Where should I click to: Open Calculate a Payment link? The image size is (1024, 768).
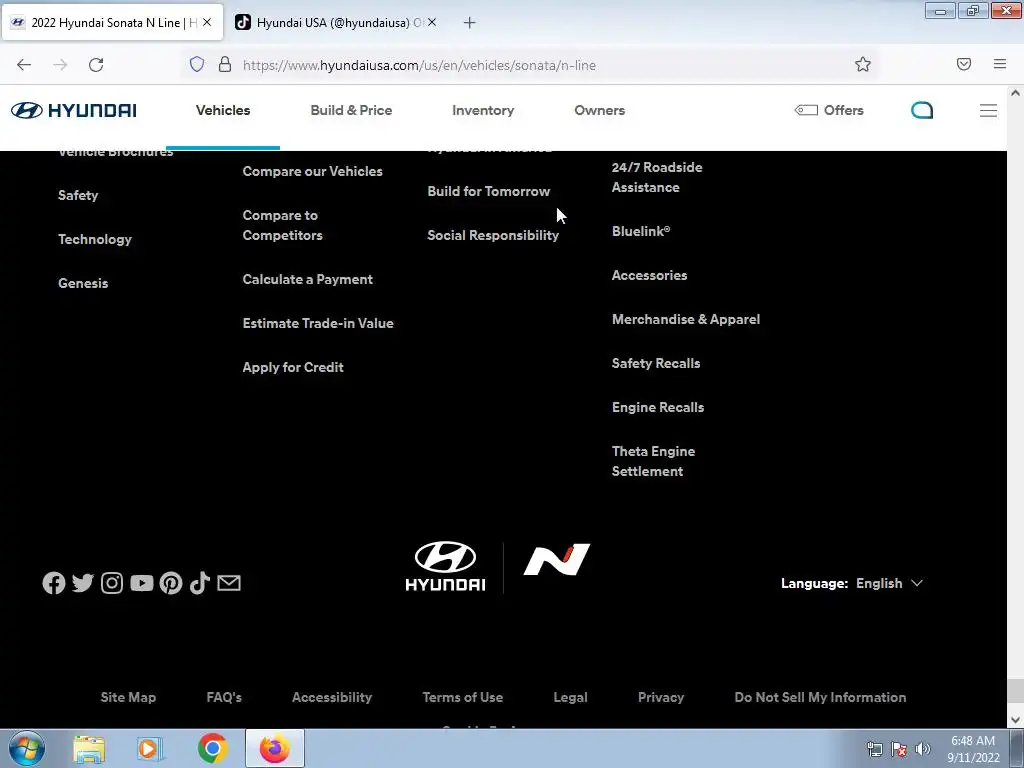tap(308, 280)
